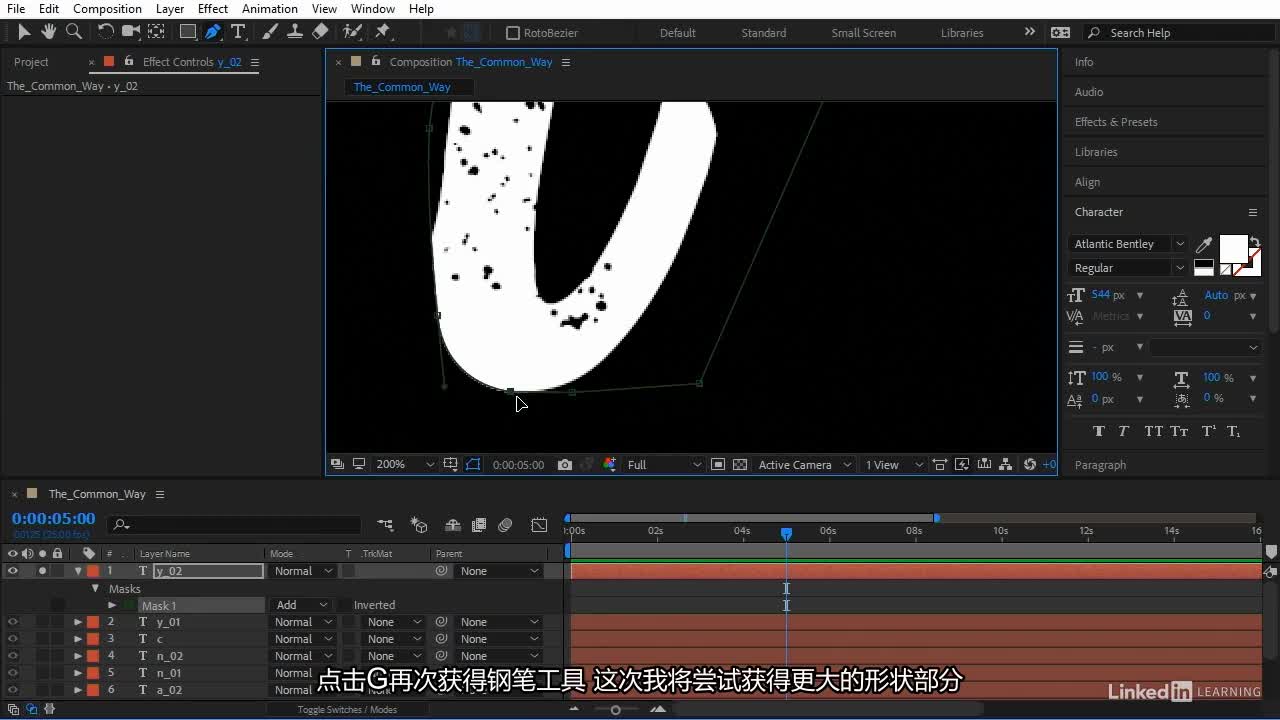Expand layer y_01 properties
The width and height of the screenshot is (1280, 720).
click(x=78, y=622)
